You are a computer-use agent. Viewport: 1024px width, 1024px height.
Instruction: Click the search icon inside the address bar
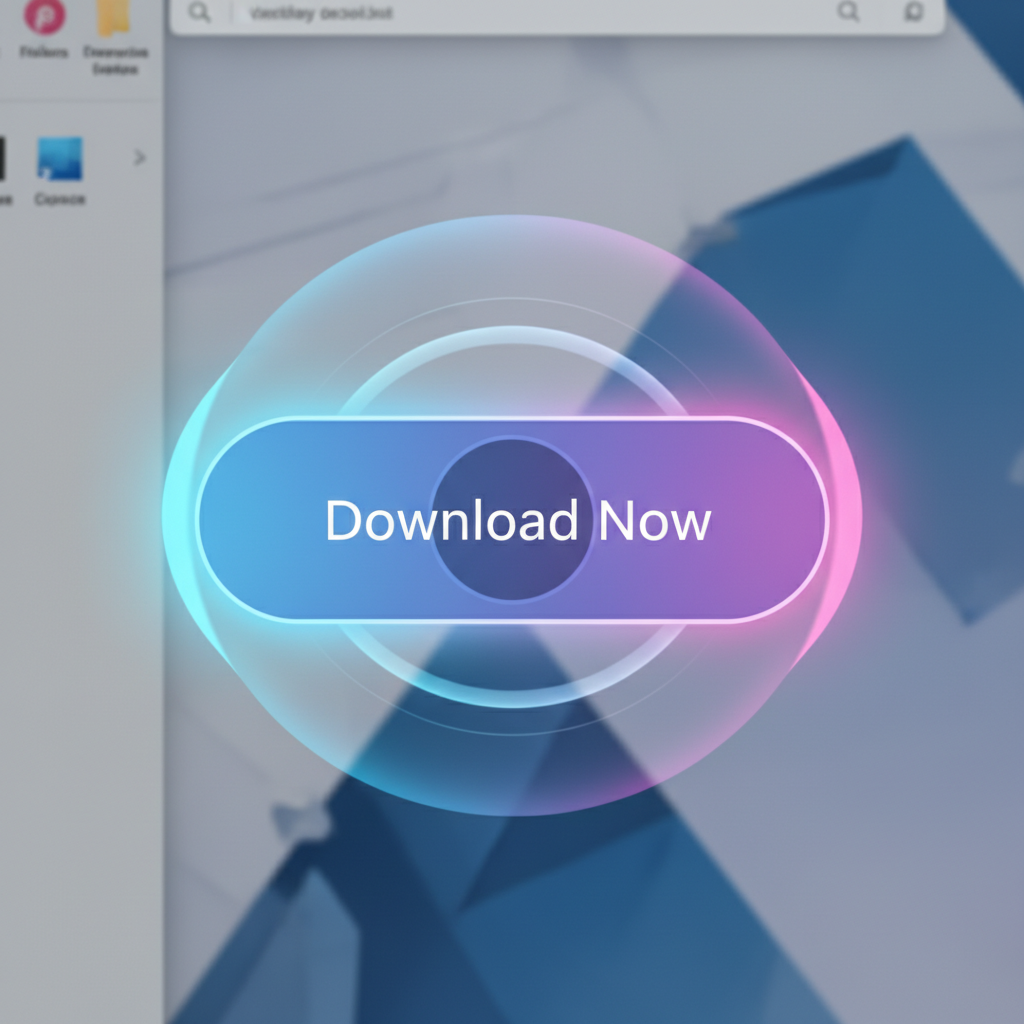point(200,13)
